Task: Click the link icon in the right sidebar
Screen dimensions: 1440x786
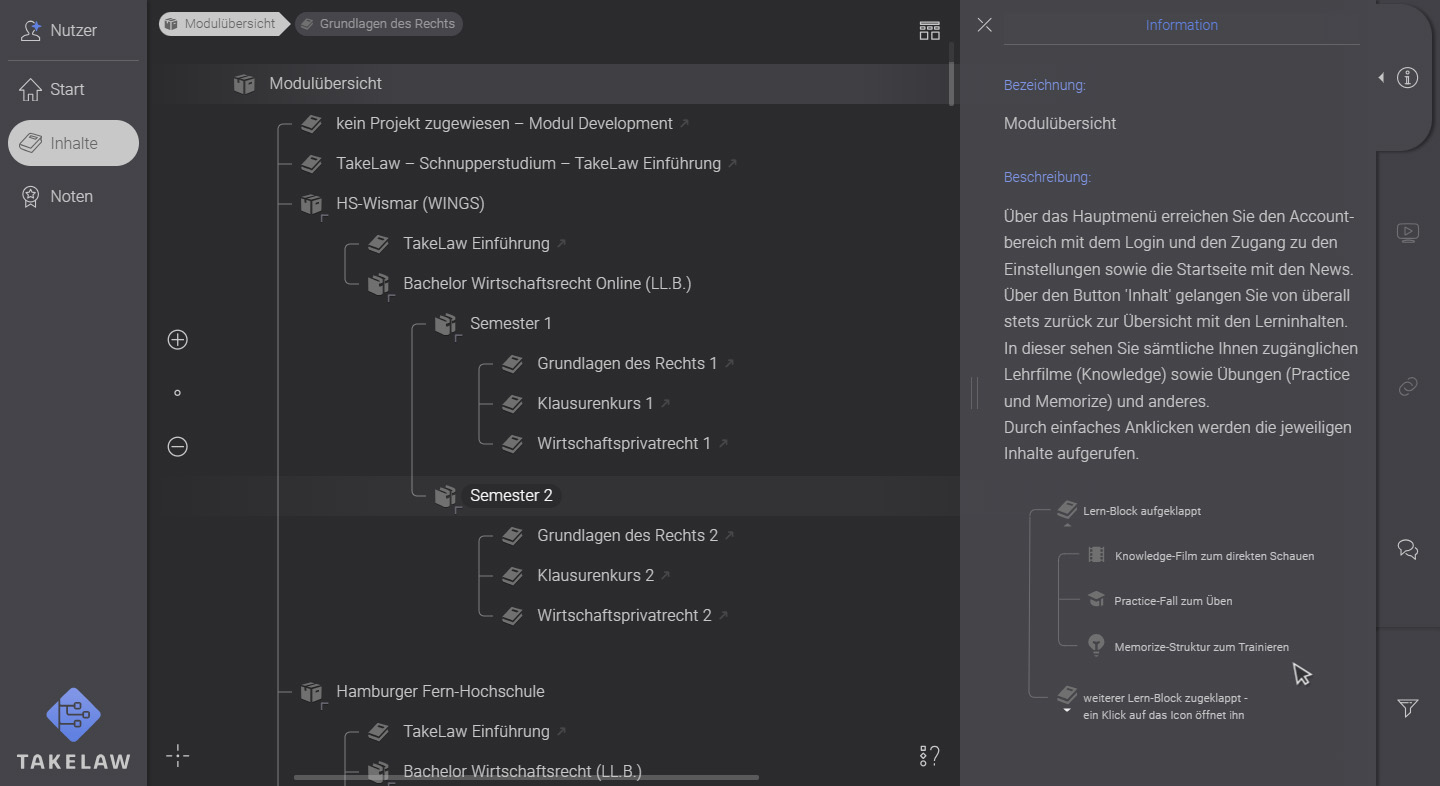Action: (x=1408, y=387)
